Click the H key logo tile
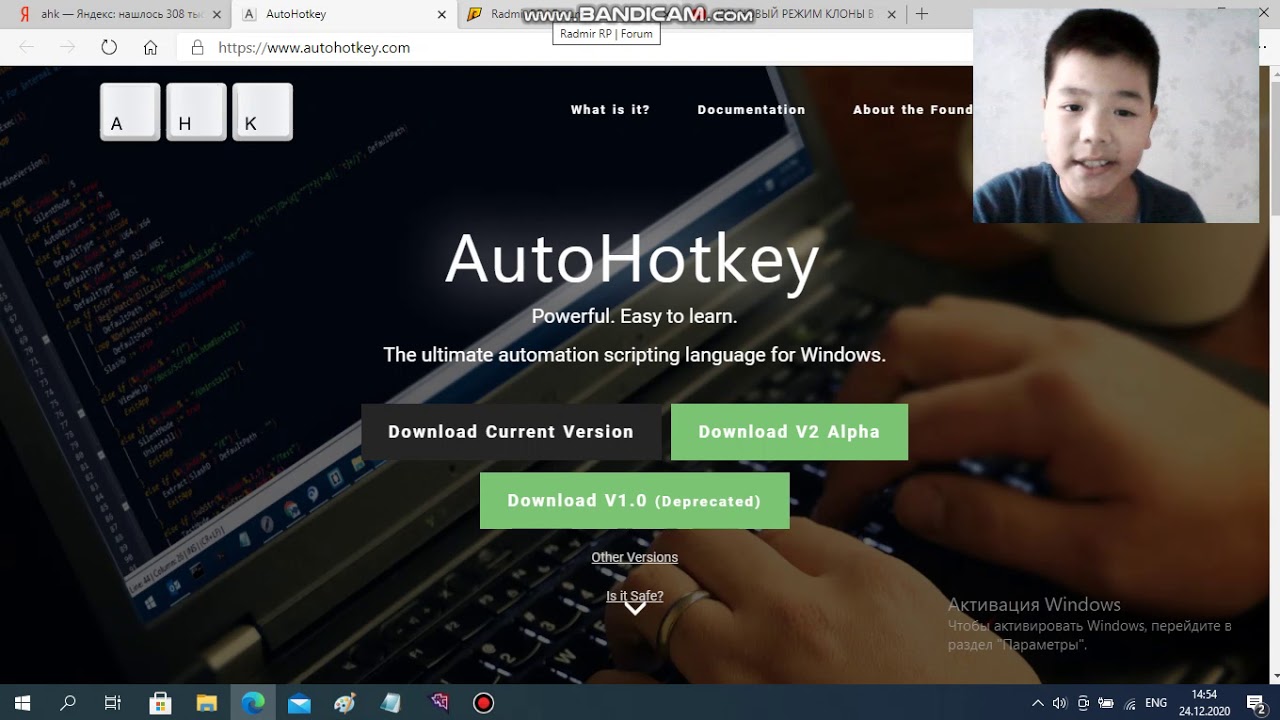The image size is (1280, 720). (196, 112)
